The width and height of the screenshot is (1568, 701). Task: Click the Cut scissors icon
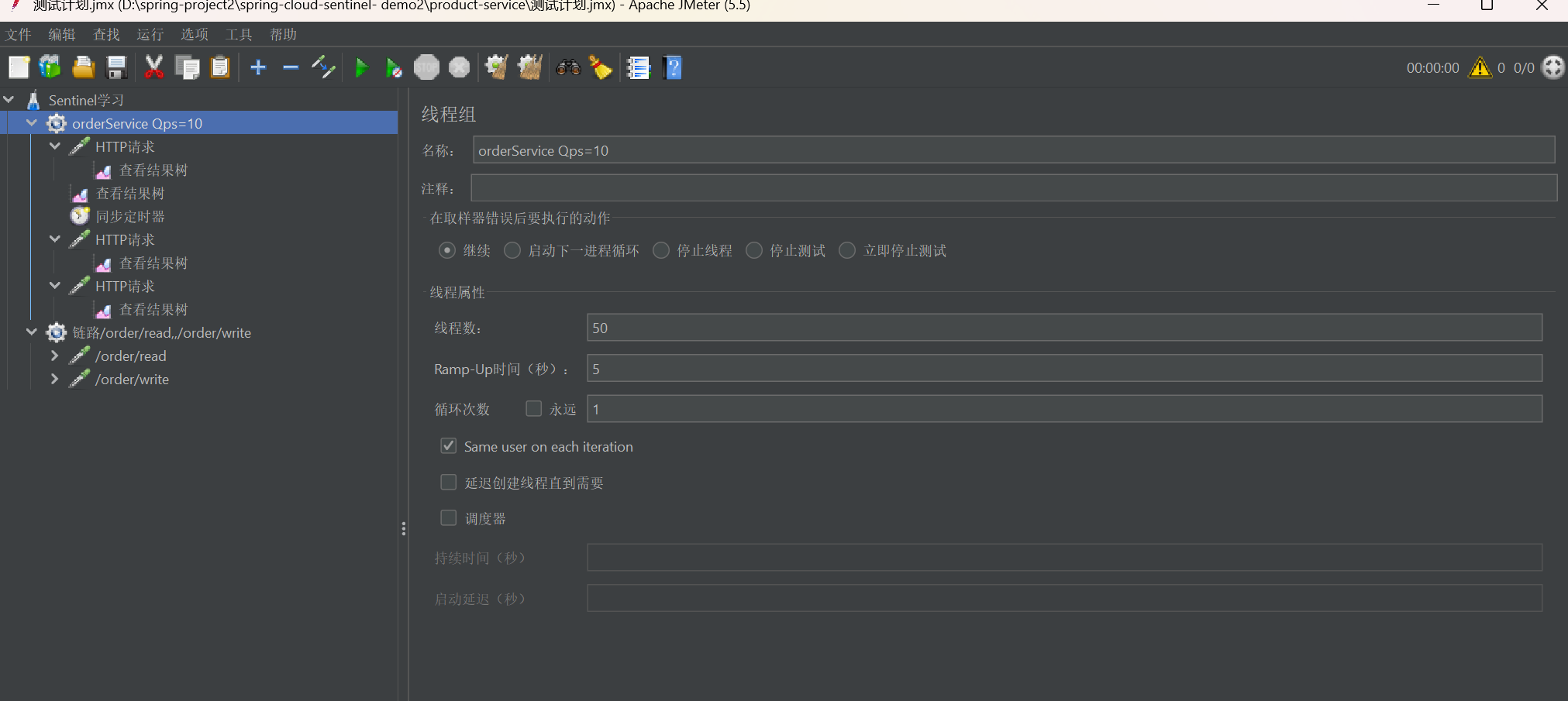tap(154, 67)
